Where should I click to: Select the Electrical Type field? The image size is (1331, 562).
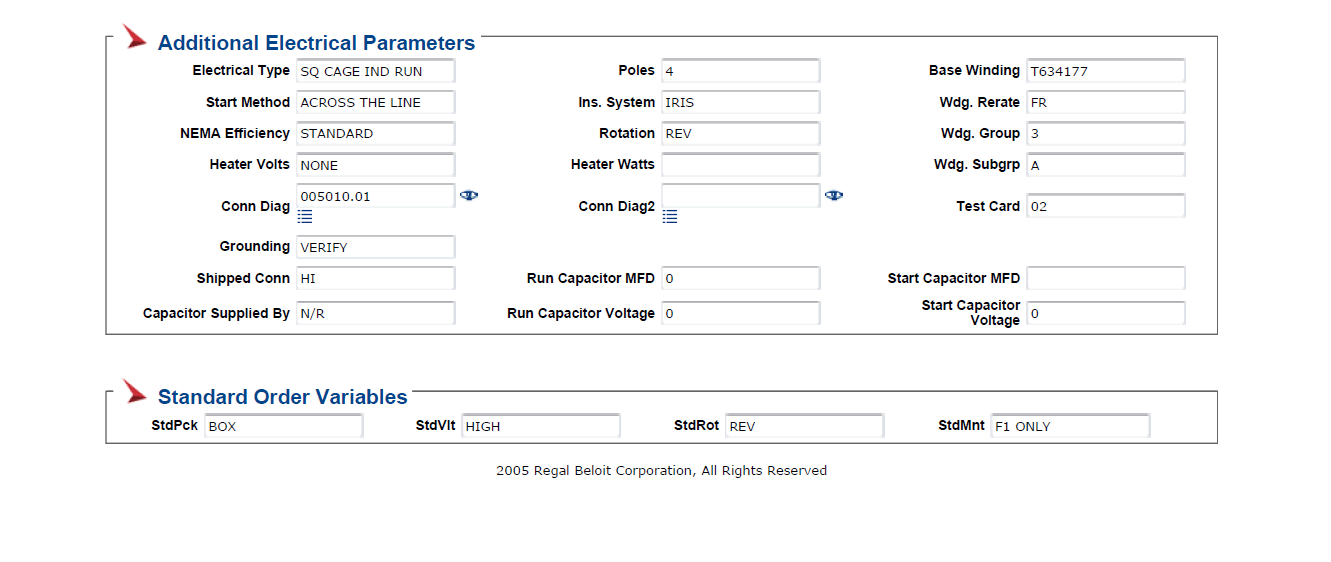(x=376, y=71)
